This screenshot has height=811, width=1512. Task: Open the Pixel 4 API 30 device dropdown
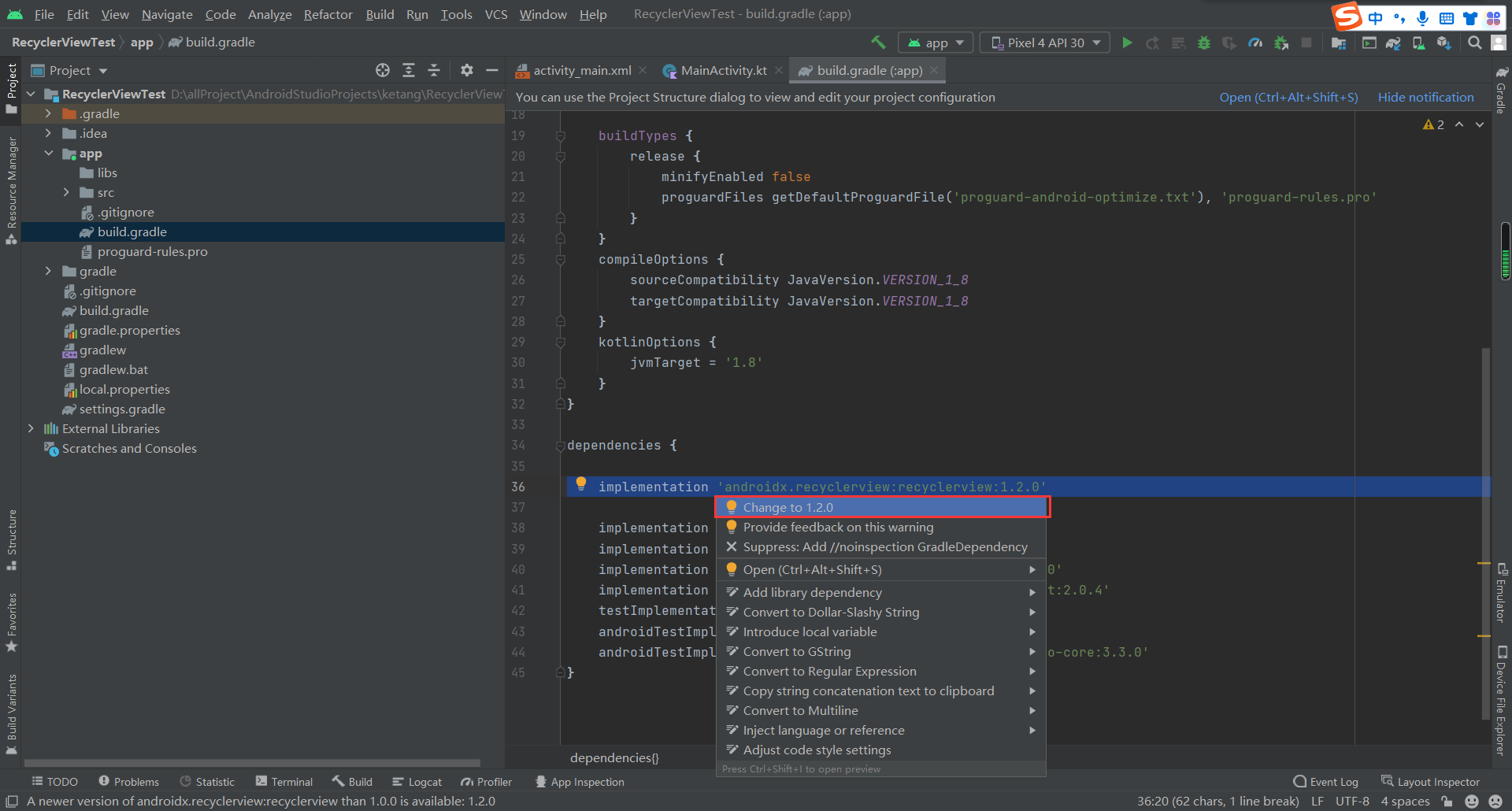[x=1045, y=43]
